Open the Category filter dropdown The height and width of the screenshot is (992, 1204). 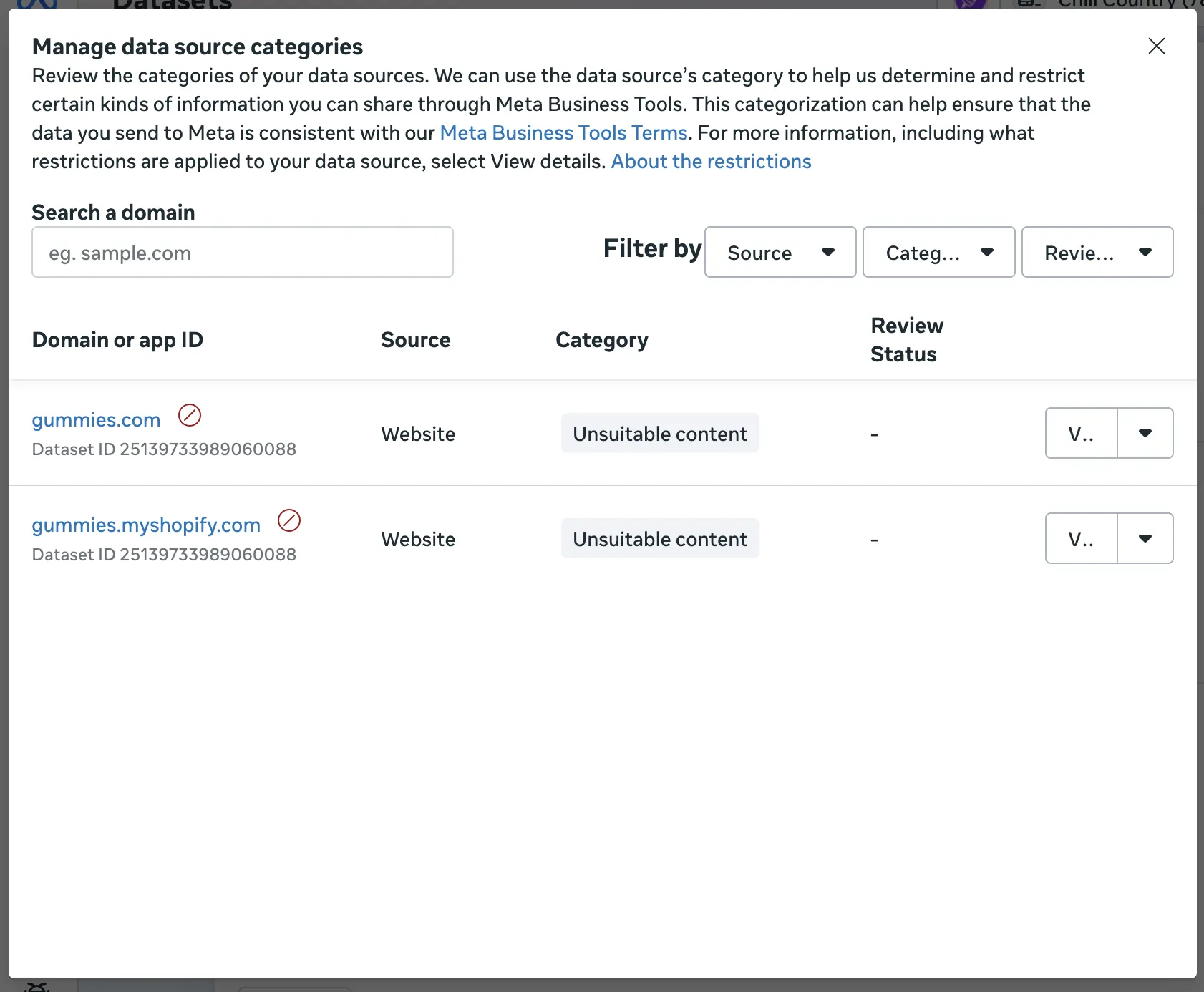pos(938,252)
